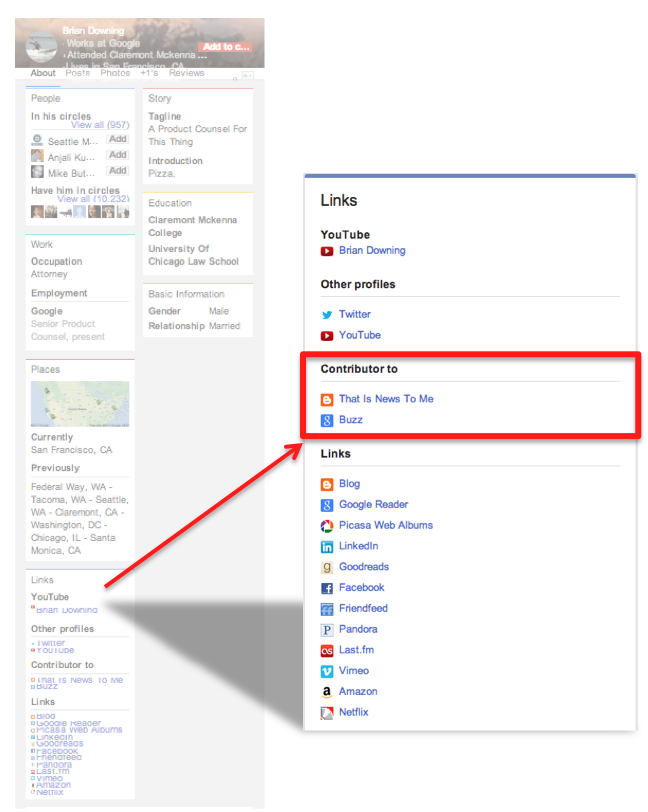Open the Reviews tab
Screen dimensions: 648x812
click(186, 73)
